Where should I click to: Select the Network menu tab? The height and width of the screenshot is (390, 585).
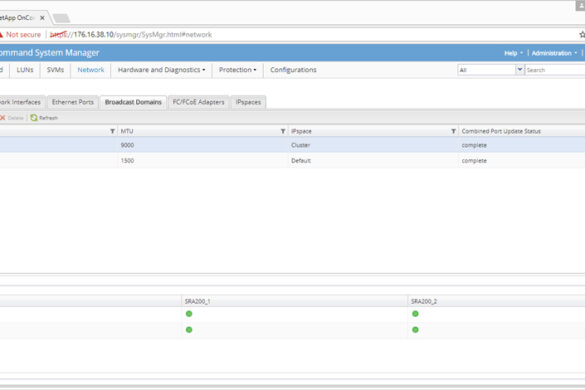point(91,70)
